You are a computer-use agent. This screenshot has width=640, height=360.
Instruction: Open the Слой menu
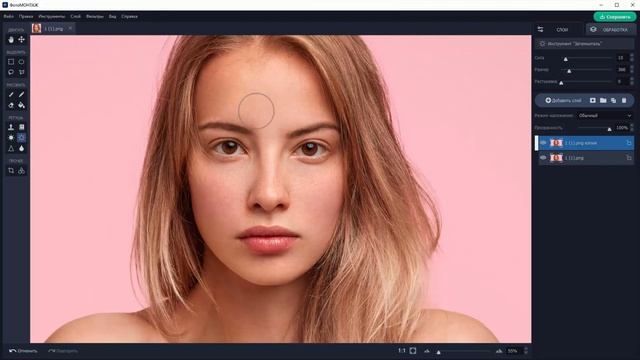pos(76,17)
